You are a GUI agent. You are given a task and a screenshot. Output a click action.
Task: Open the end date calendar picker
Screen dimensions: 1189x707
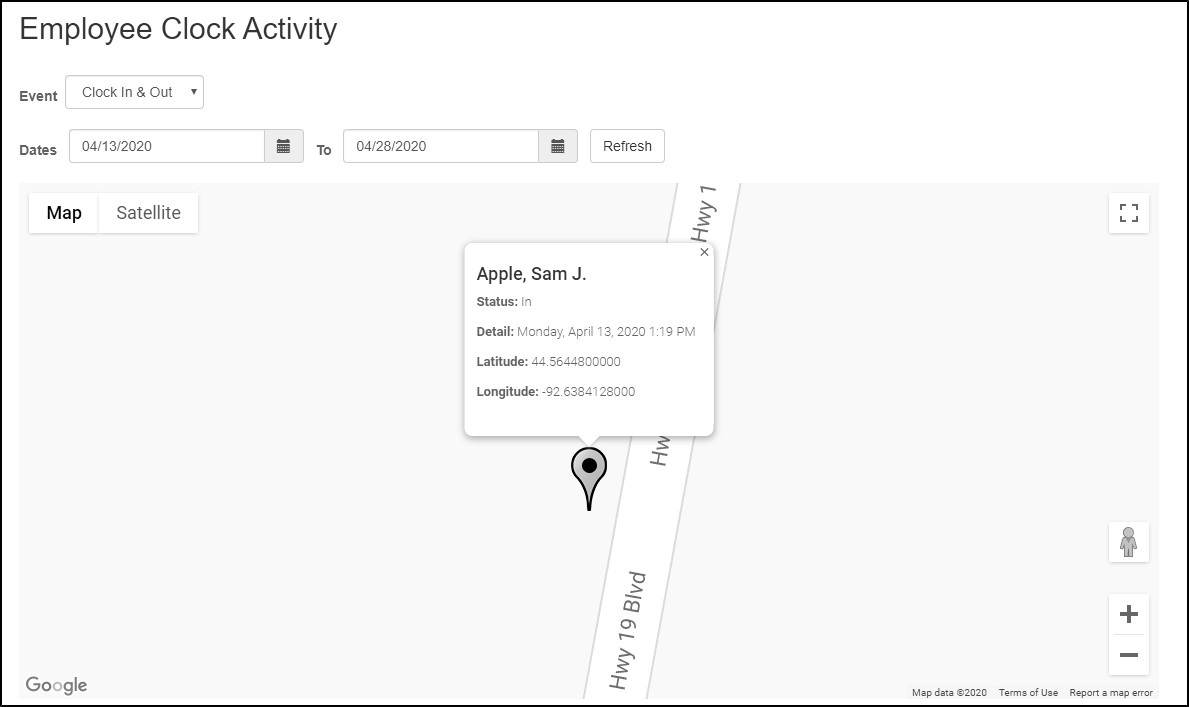click(x=558, y=146)
